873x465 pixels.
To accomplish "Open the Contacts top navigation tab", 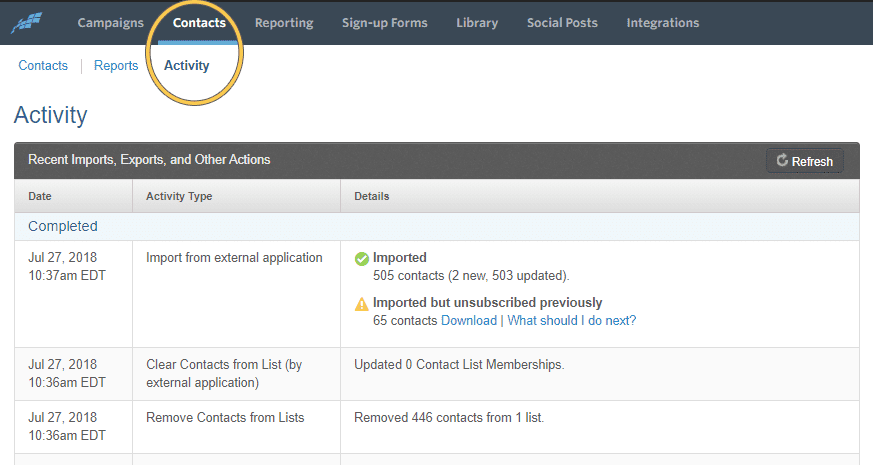I will tap(199, 23).
